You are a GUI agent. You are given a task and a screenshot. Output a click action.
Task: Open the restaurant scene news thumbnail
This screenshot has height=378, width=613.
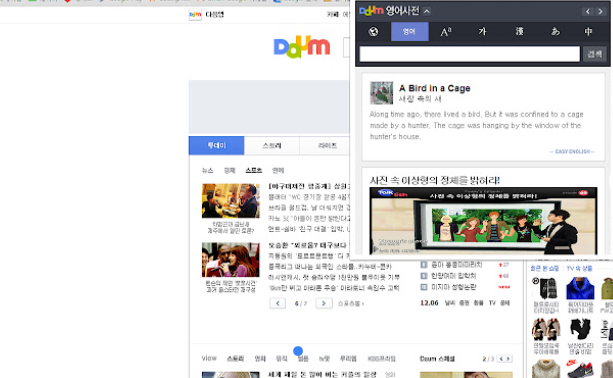click(x=231, y=201)
